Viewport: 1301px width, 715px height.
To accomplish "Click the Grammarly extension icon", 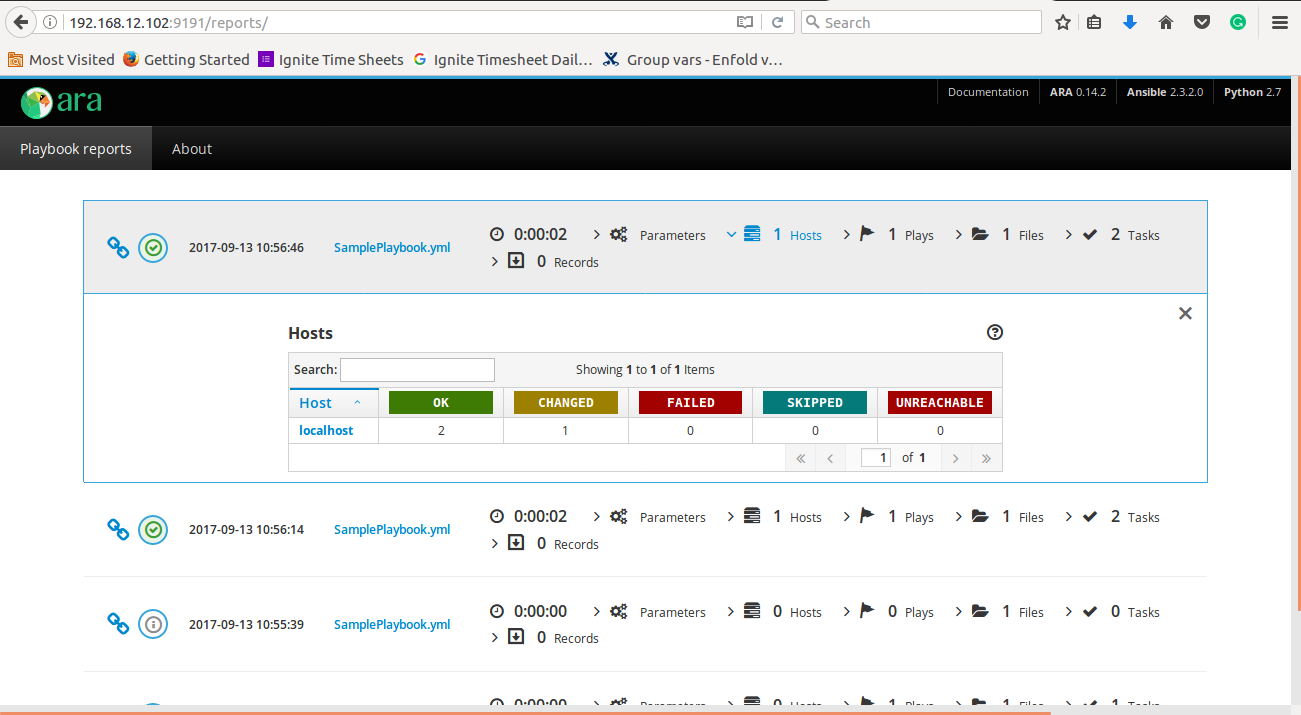I will [x=1238, y=22].
